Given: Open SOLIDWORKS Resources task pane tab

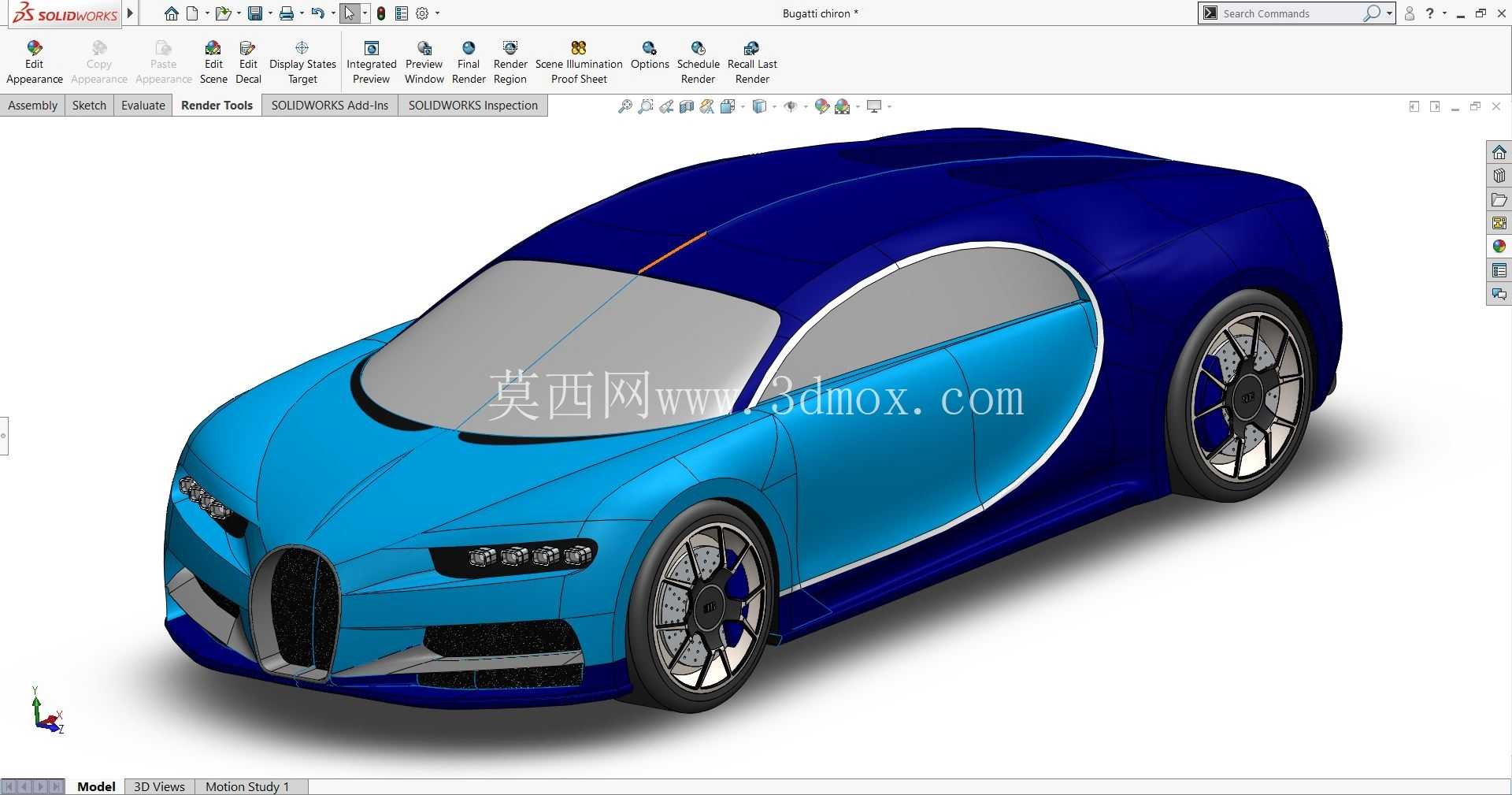Looking at the screenshot, I should [1499, 152].
